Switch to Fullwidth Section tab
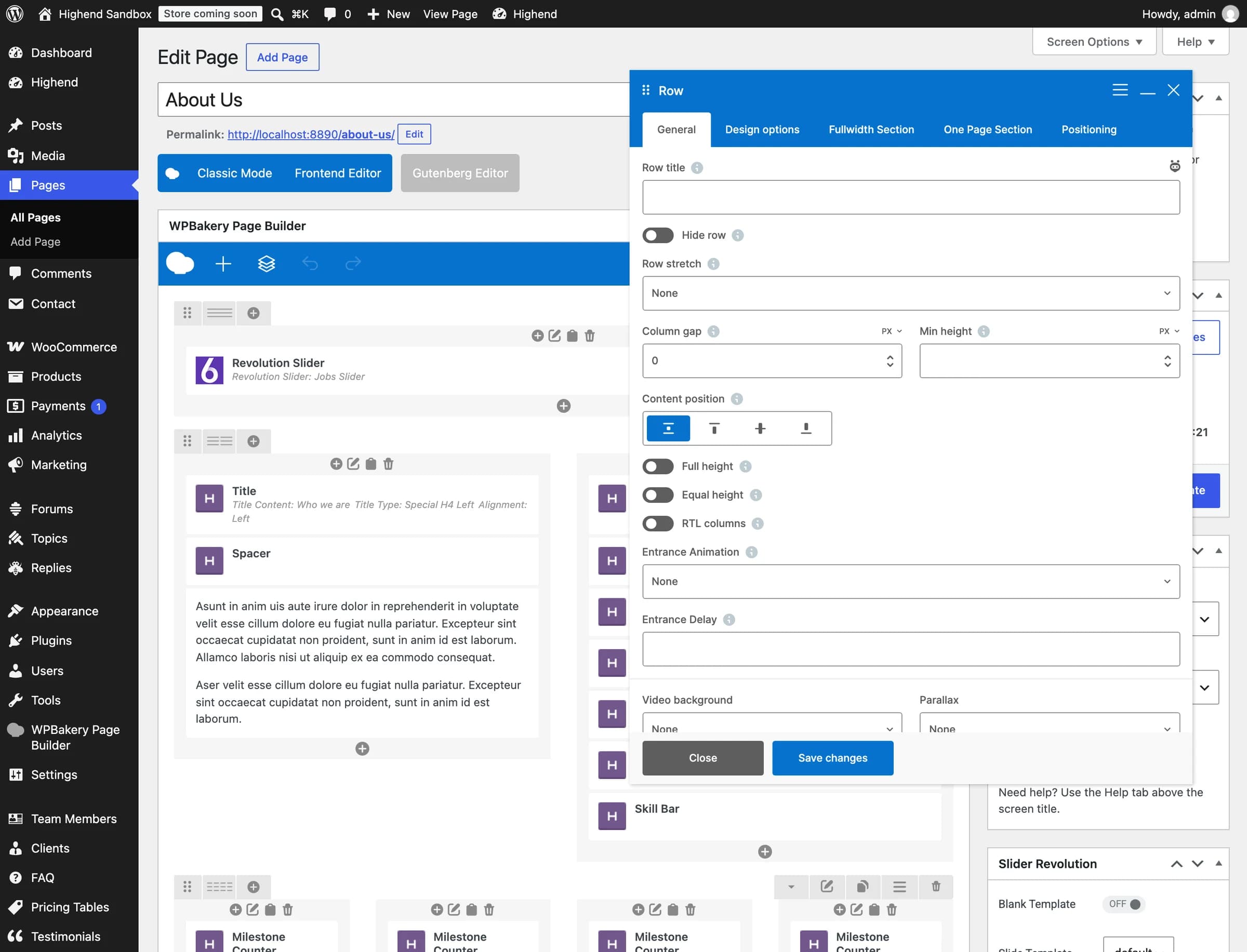 pos(871,130)
